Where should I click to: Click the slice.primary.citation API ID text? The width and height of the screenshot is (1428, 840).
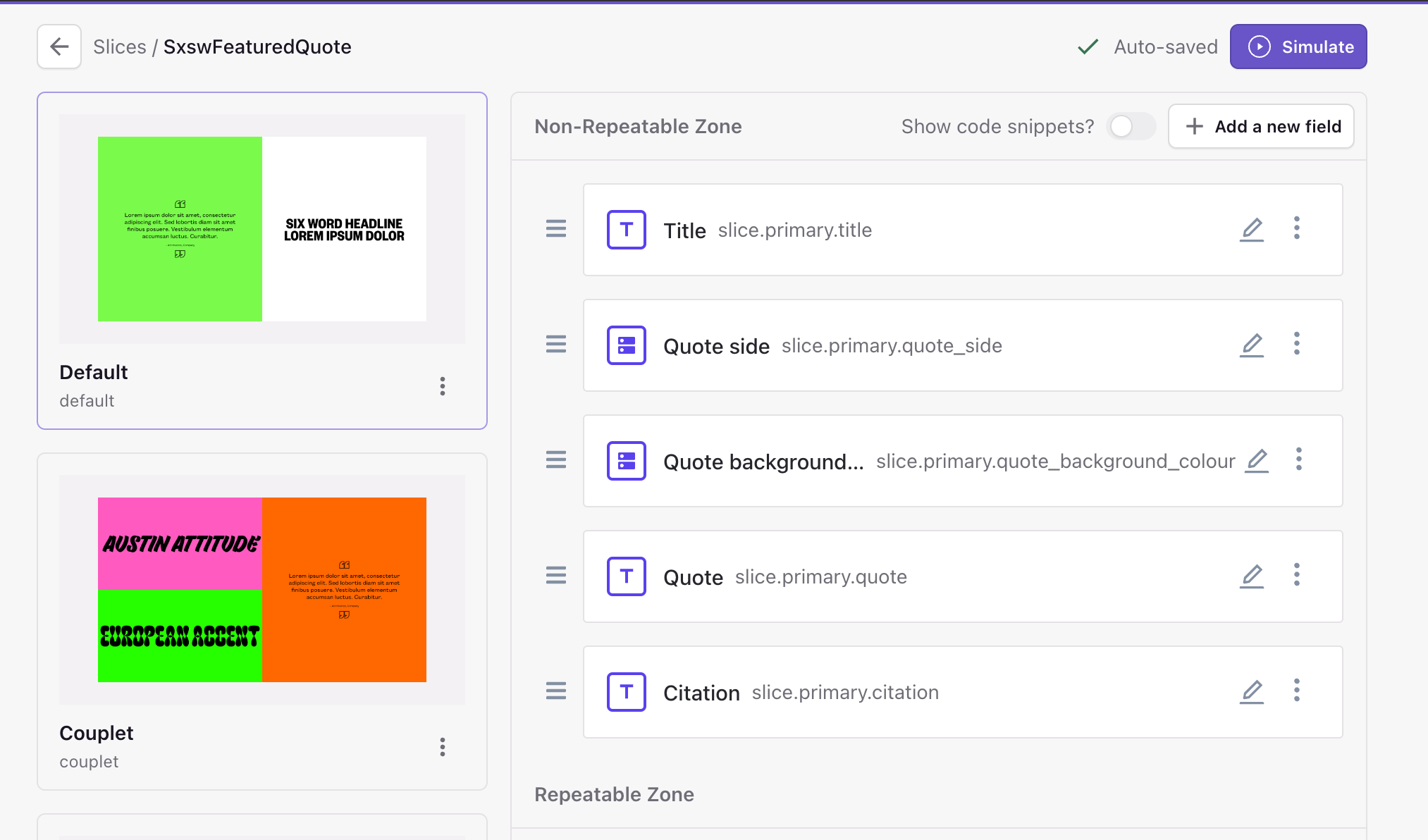845,692
